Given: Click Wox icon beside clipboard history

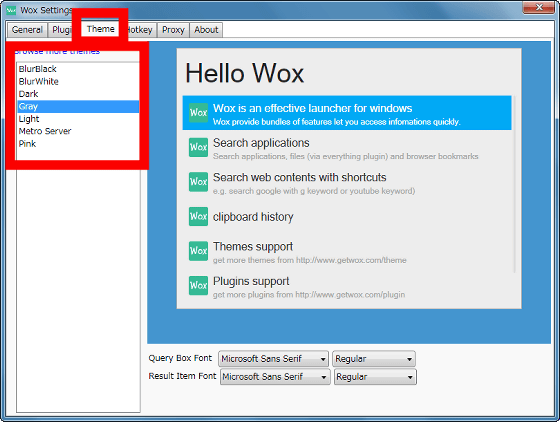Looking at the screenshot, I should [198, 216].
